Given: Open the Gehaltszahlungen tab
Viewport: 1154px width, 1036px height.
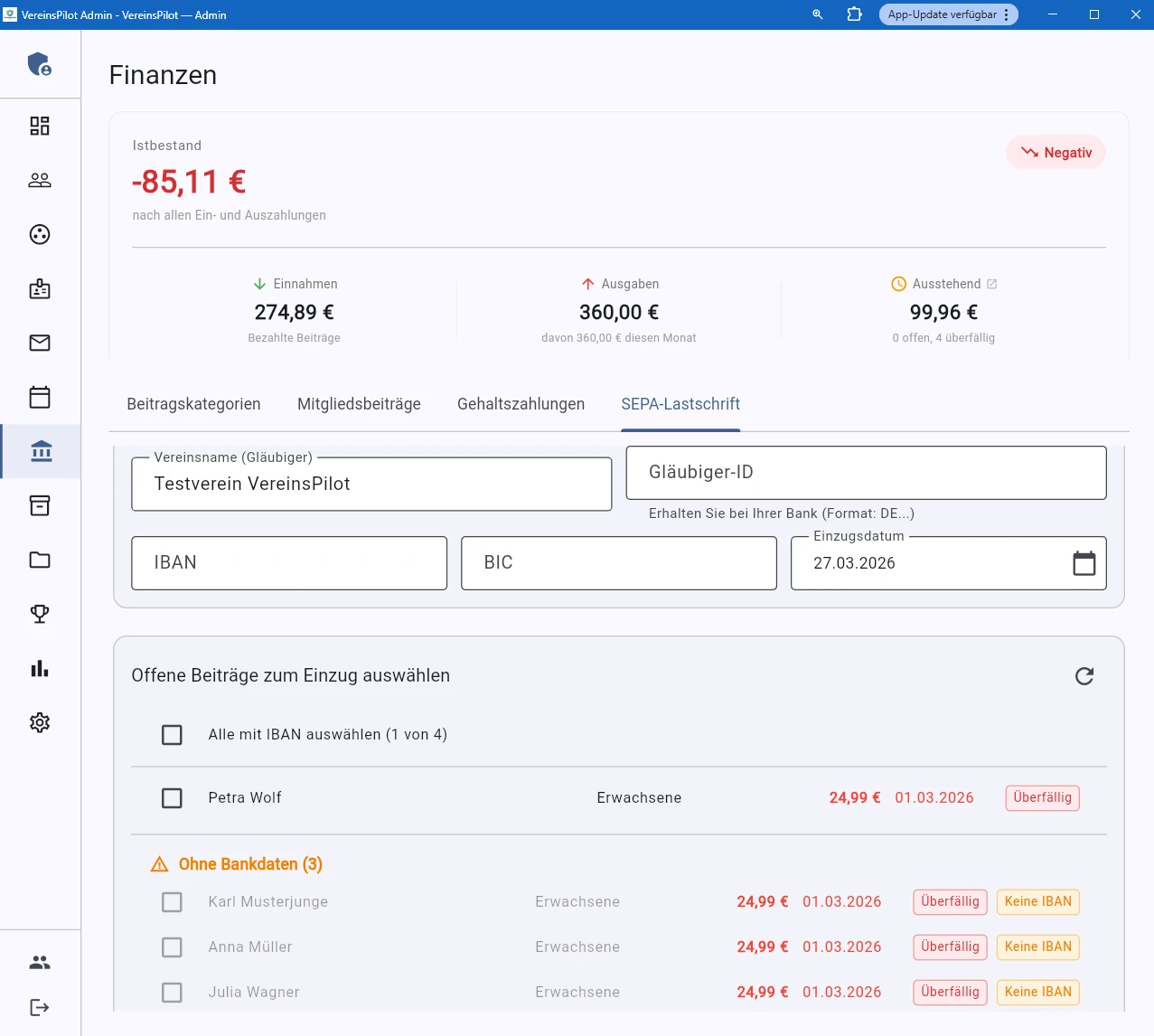Looking at the screenshot, I should [x=521, y=404].
